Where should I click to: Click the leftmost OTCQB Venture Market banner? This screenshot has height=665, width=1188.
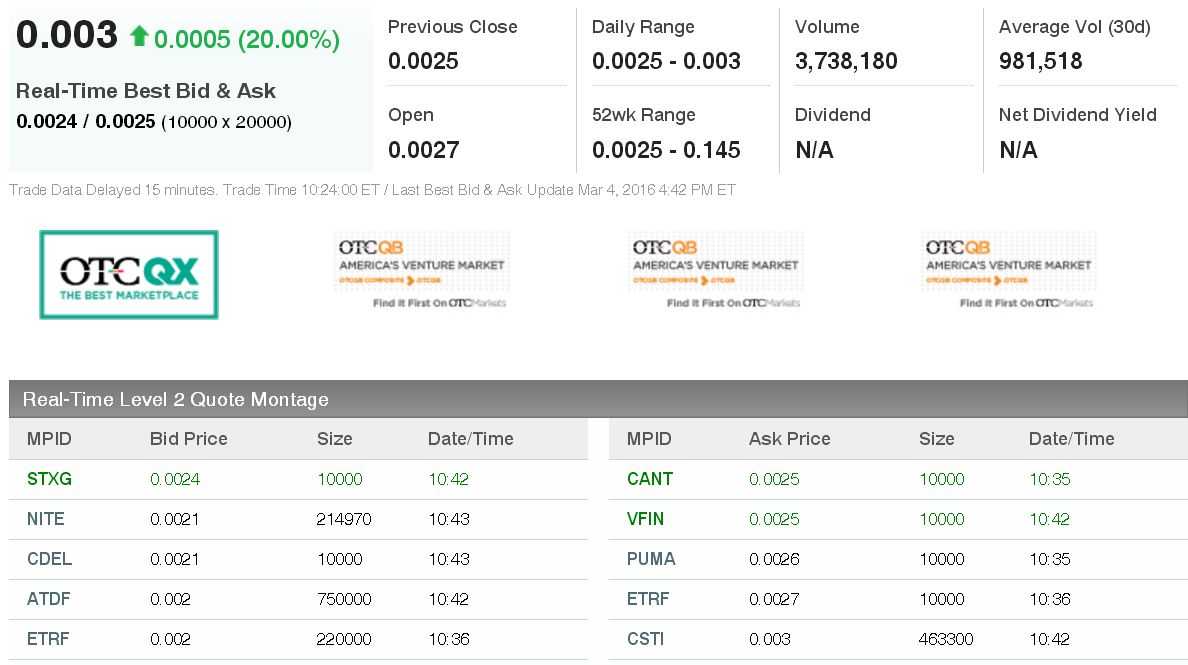point(421,271)
